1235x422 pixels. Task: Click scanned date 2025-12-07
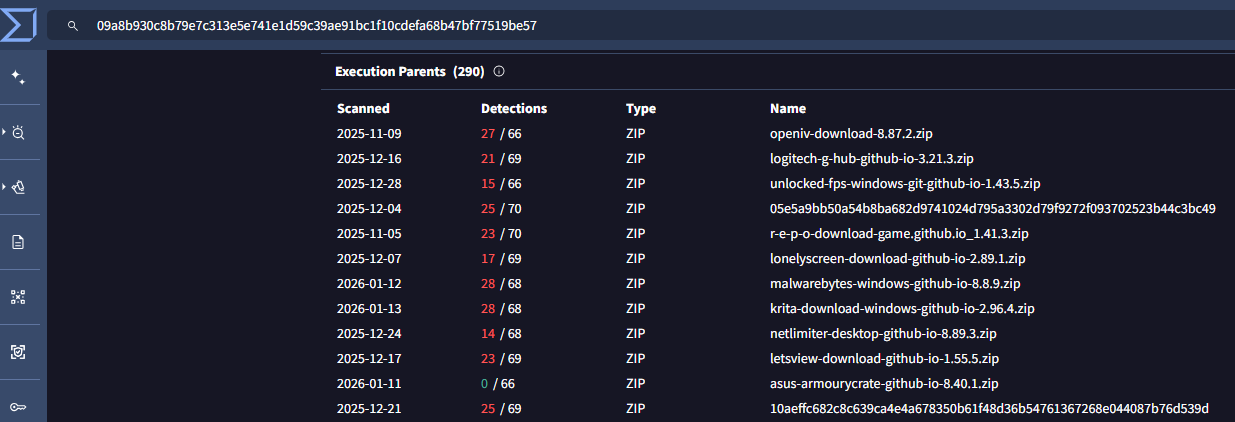369,258
